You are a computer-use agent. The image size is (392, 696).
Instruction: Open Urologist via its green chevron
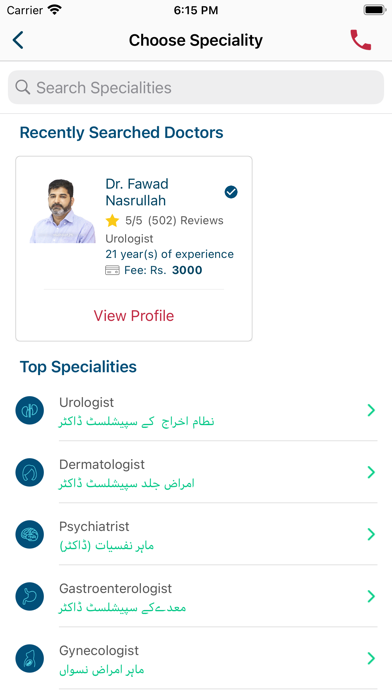(371, 410)
